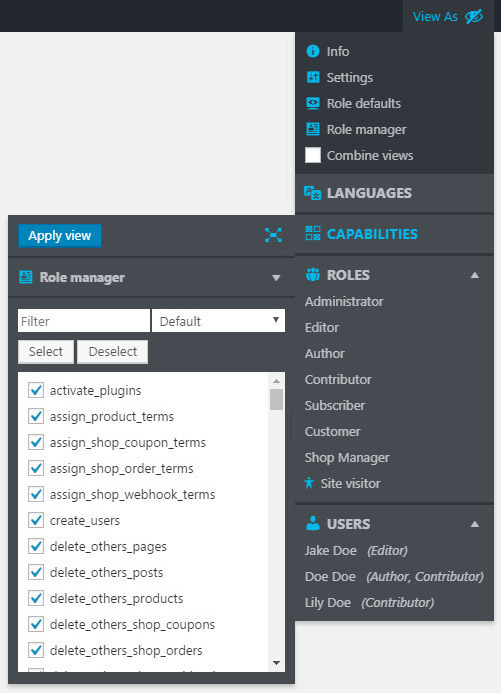The width and height of the screenshot is (501, 693).
Task: View as Author role
Action: pyautogui.click(x=324, y=354)
